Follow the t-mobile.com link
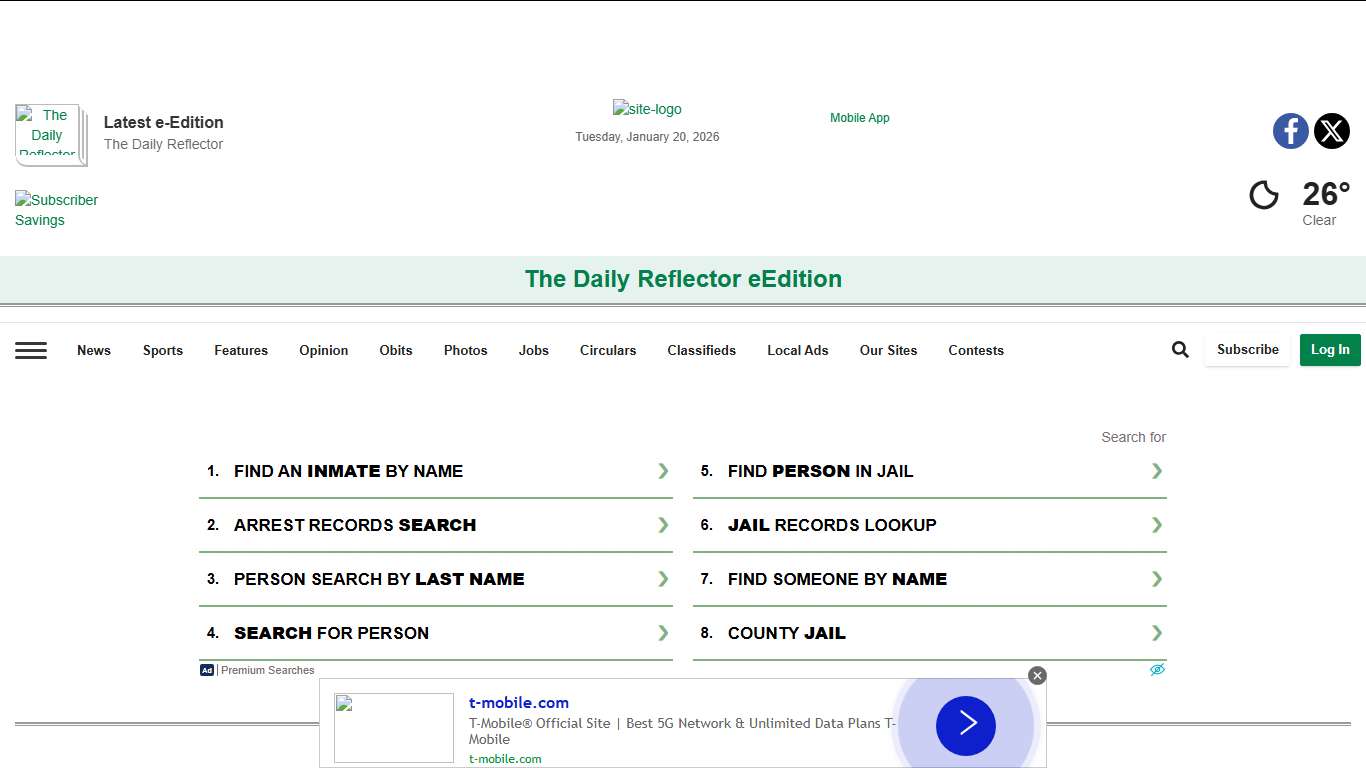The height and width of the screenshot is (768, 1366). [518, 702]
